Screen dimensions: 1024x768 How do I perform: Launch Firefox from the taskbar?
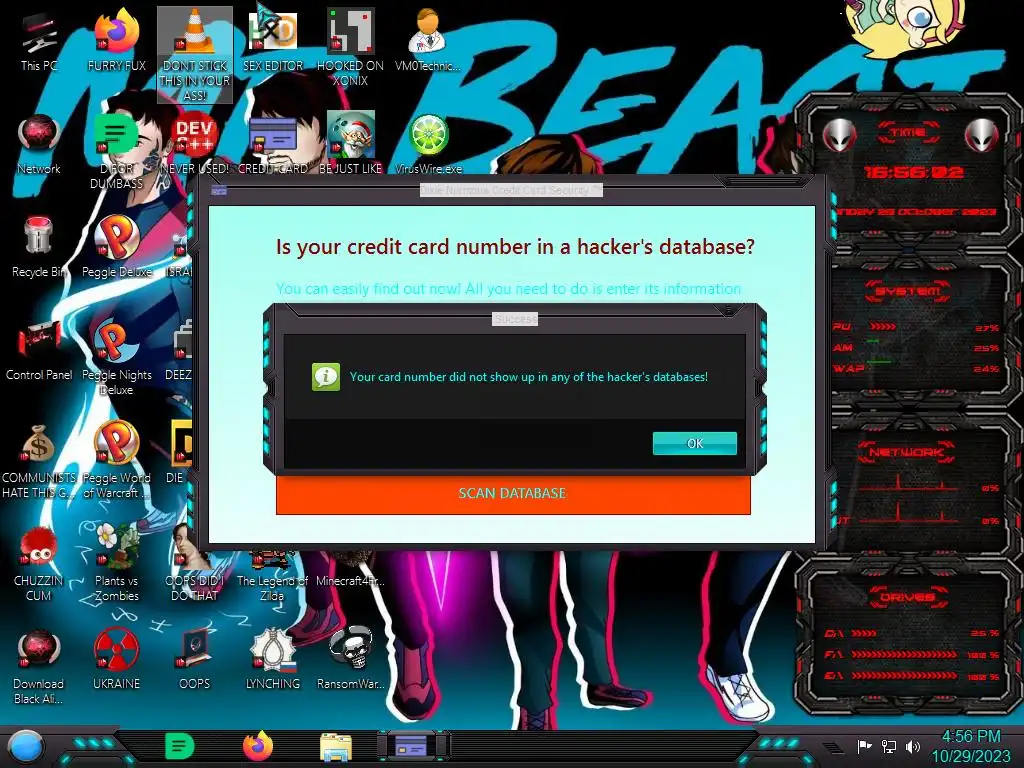point(258,746)
